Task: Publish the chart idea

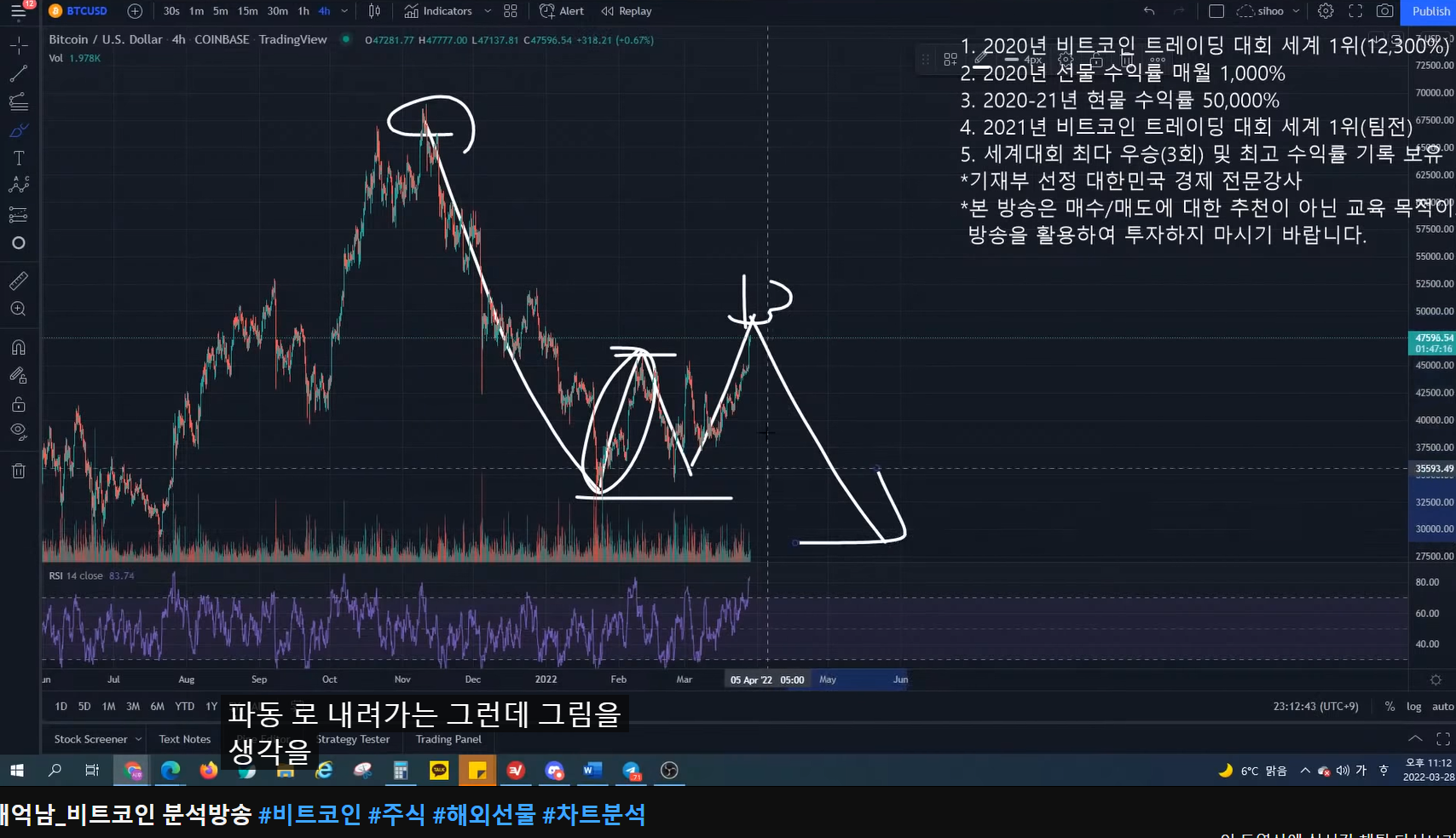Action: click(1429, 11)
